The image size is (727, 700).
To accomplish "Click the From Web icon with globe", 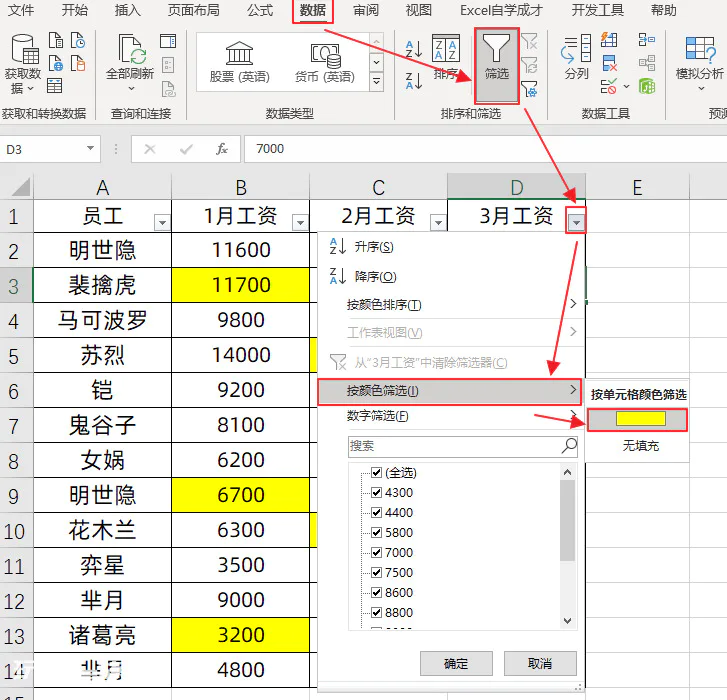I will (56, 63).
